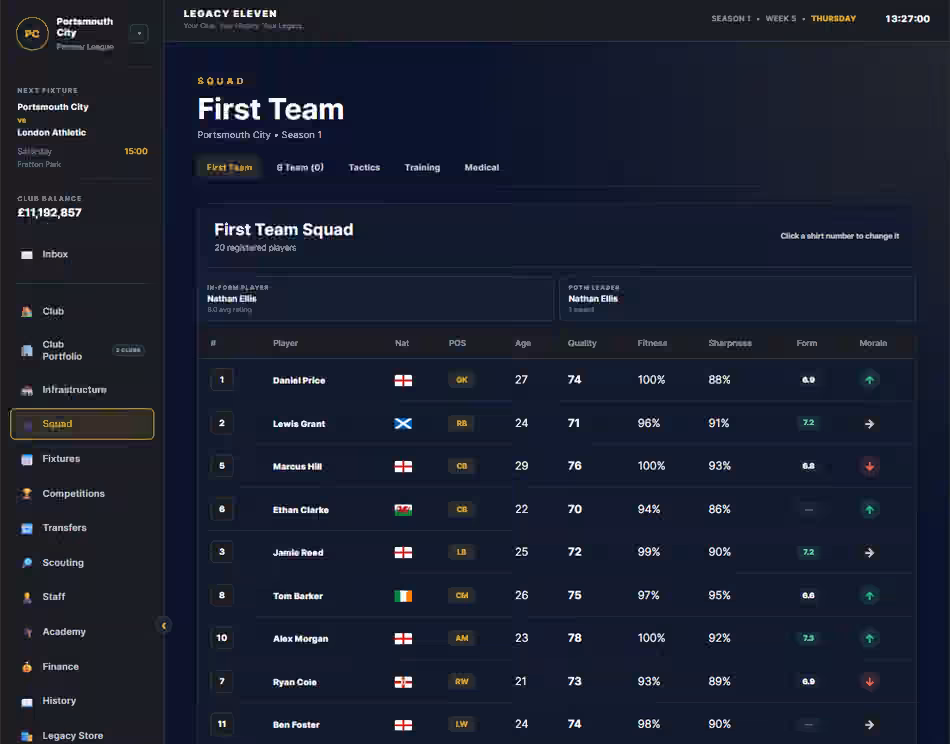Viewport: 950px width, 744px height.
Task: Sort table by Quality column header
Action: tap(582, 343)
